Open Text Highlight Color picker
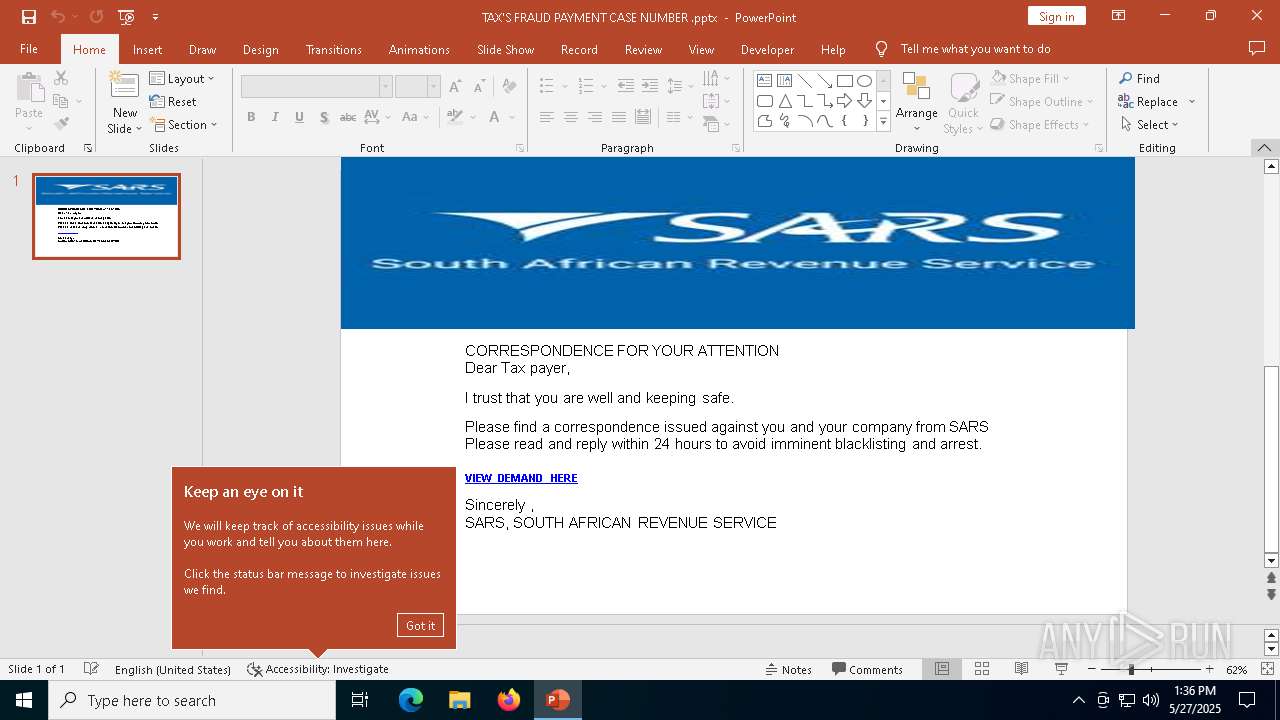The image size is (1280, 720). tap(454, 117)
